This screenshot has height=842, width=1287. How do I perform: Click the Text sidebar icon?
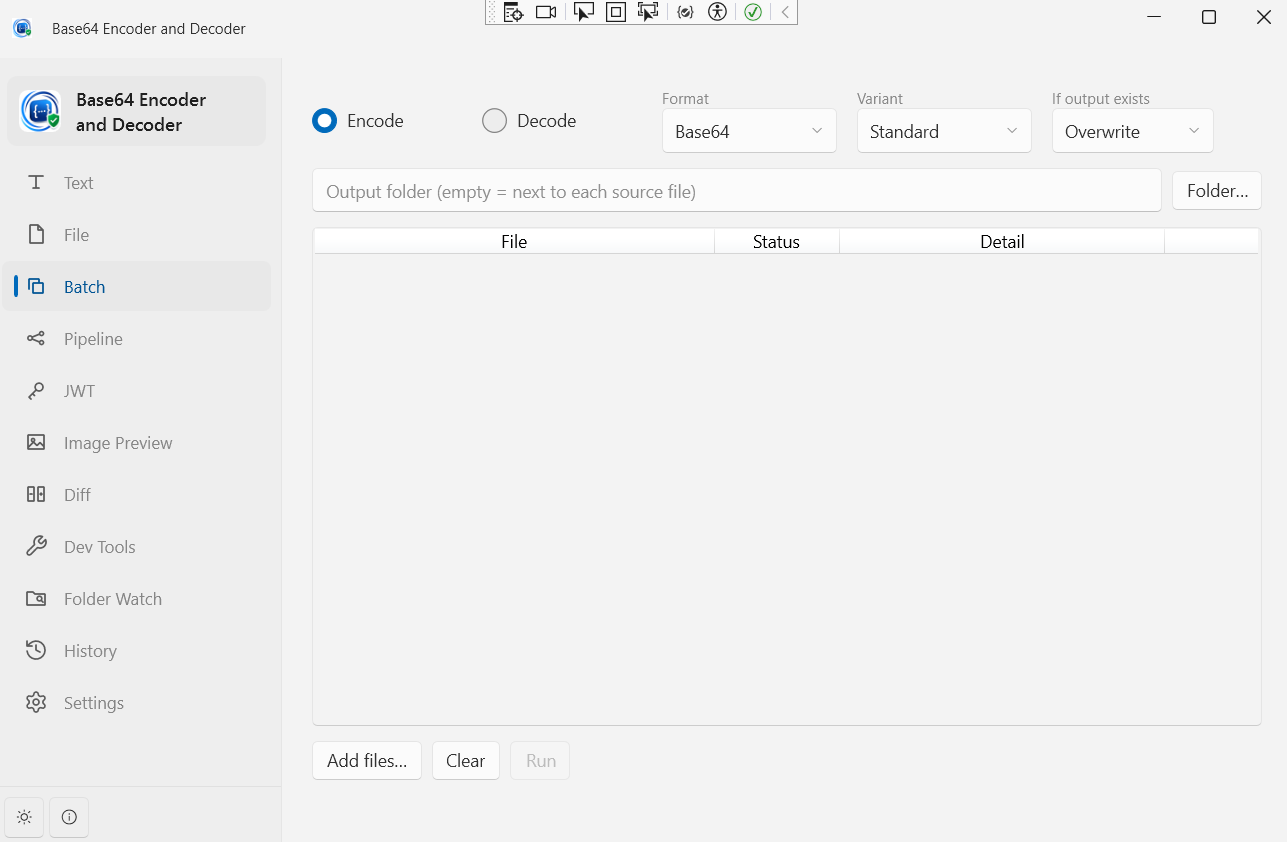[36, 183]
